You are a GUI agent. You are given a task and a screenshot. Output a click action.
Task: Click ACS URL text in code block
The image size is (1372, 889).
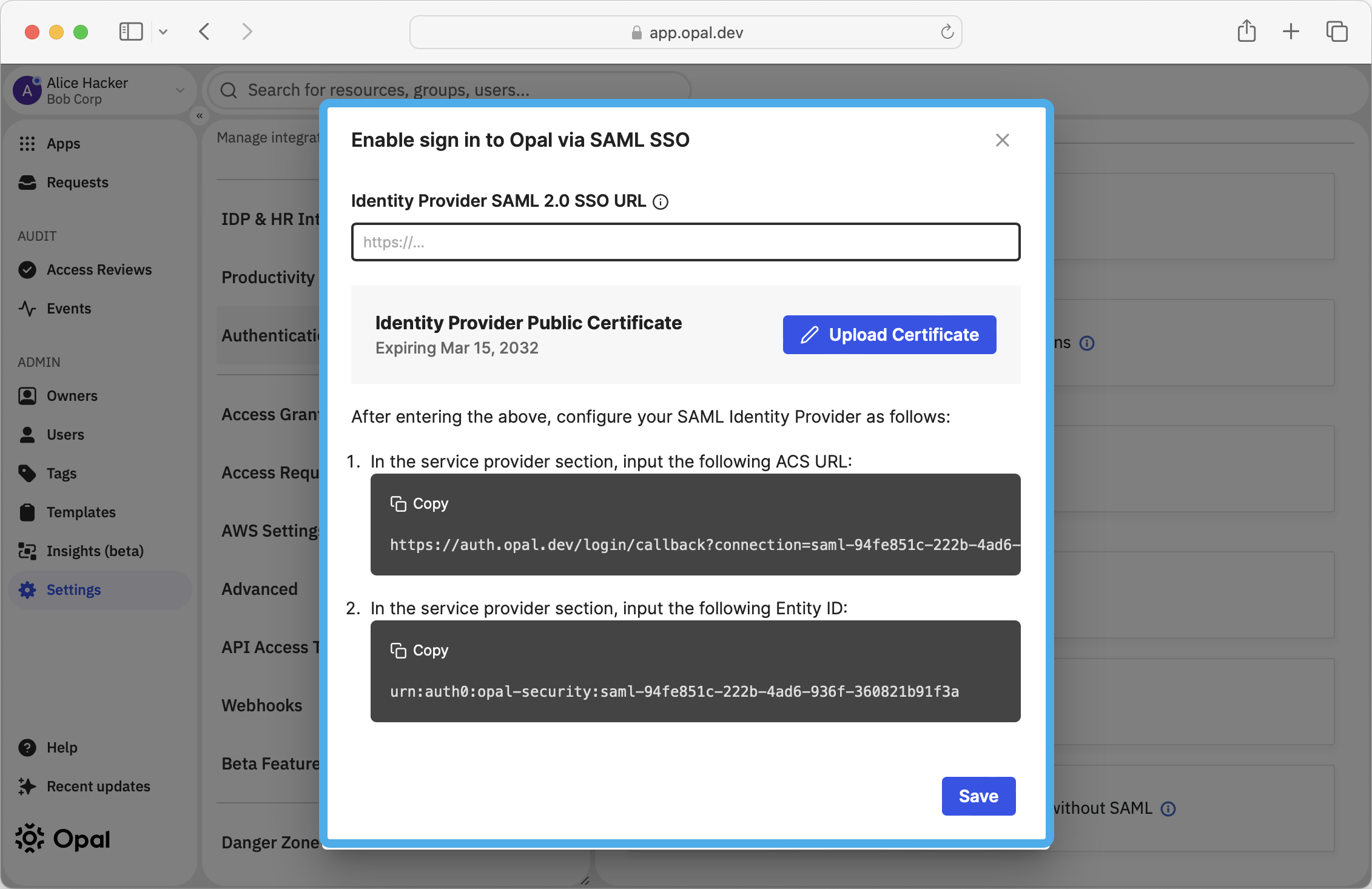point(705,545)
